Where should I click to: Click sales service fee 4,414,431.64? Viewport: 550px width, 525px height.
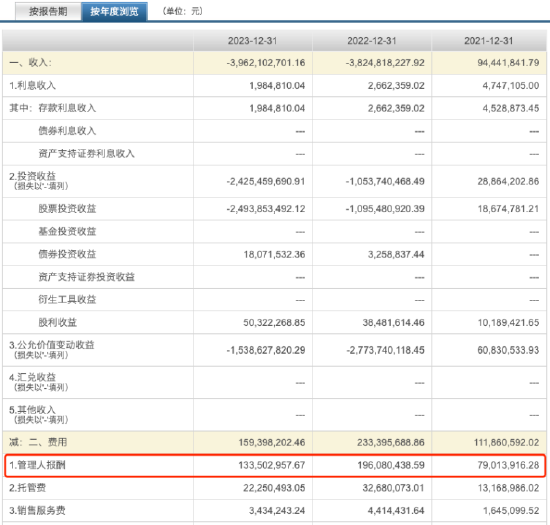pyautogui.click(x=396, y=510)
